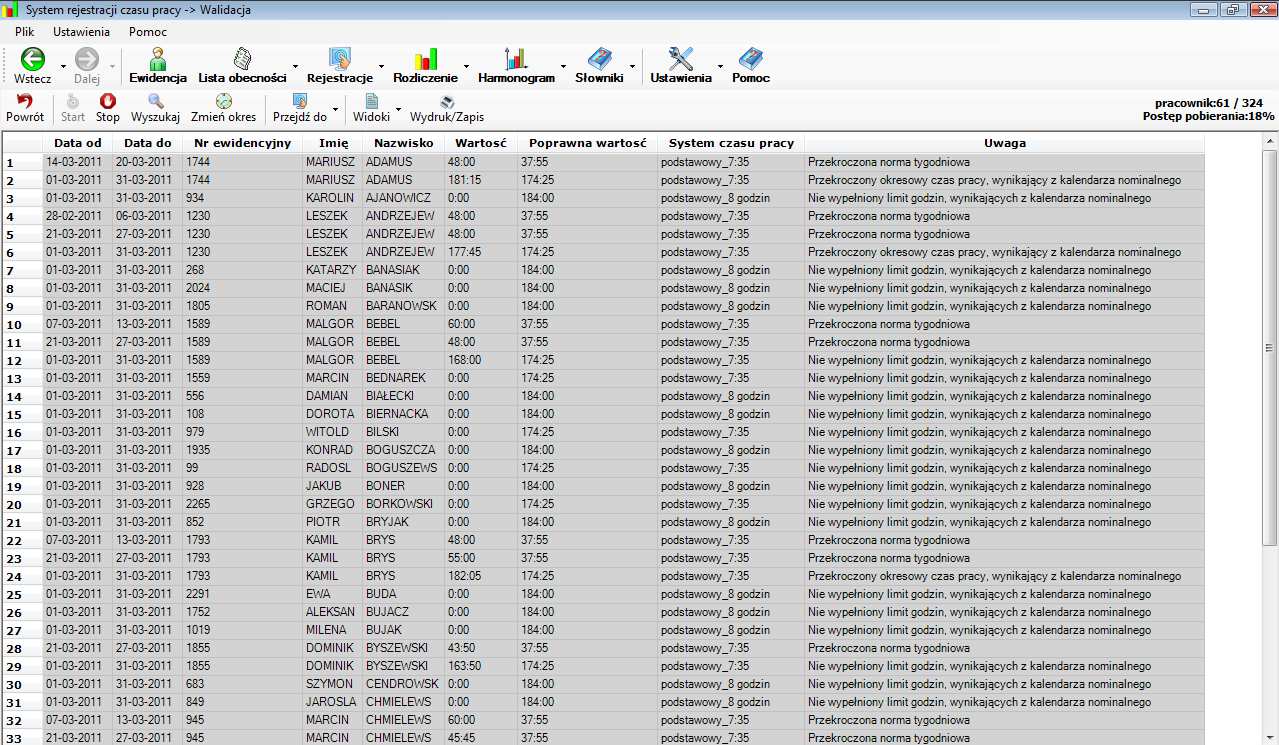Expand the Rejestracje dropdown arrow
Screen dimensions: 1279x745
(x=382, y=67)
